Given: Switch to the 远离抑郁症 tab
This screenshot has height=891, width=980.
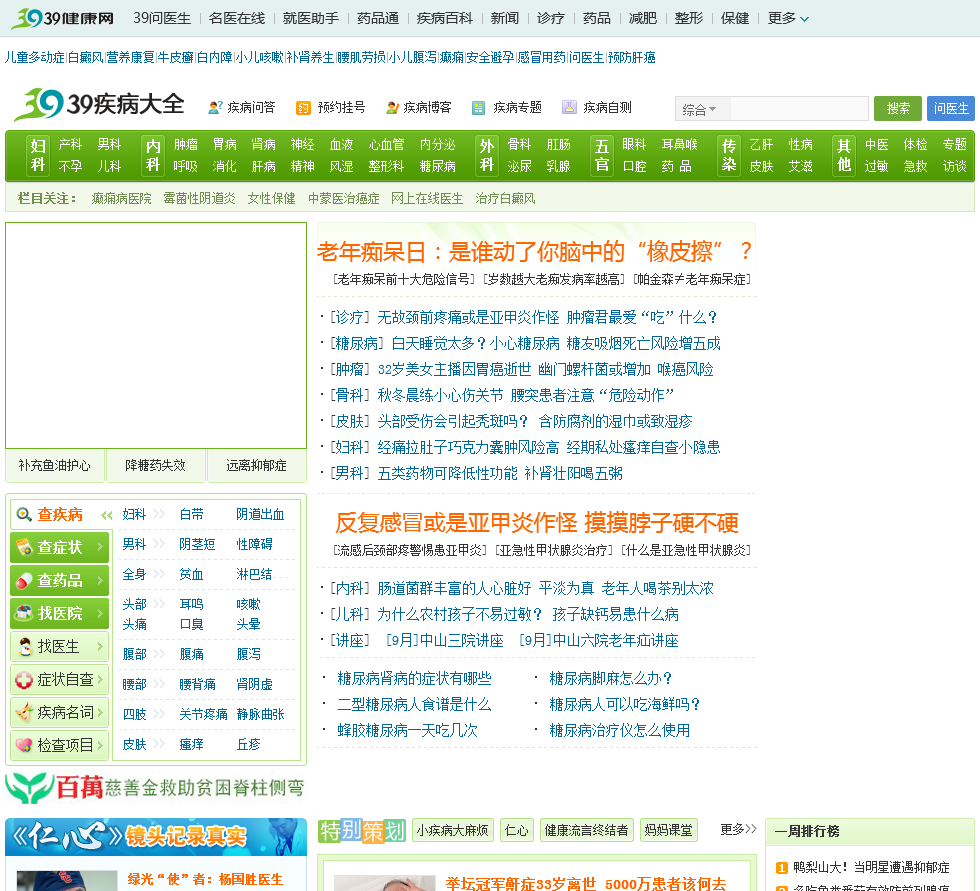Looking at the screenshot, I should pos(256,465).
